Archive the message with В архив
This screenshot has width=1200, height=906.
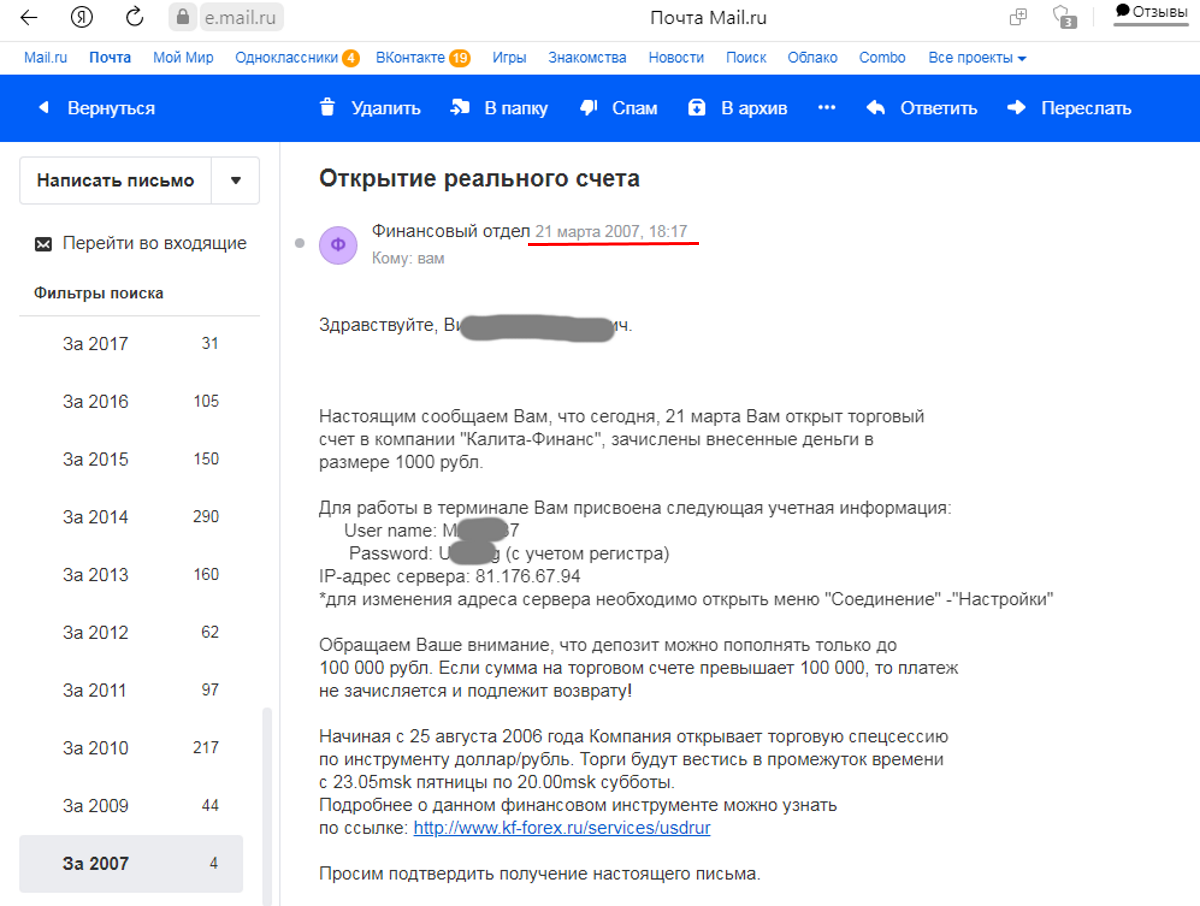[x=738, y=108]
